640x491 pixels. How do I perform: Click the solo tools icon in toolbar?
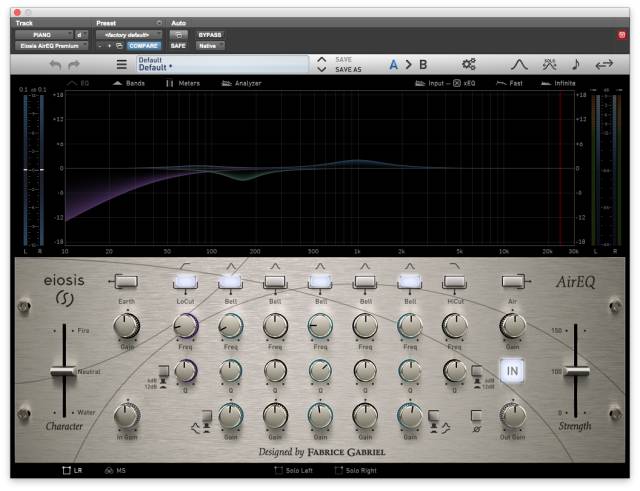coord(549,64)
